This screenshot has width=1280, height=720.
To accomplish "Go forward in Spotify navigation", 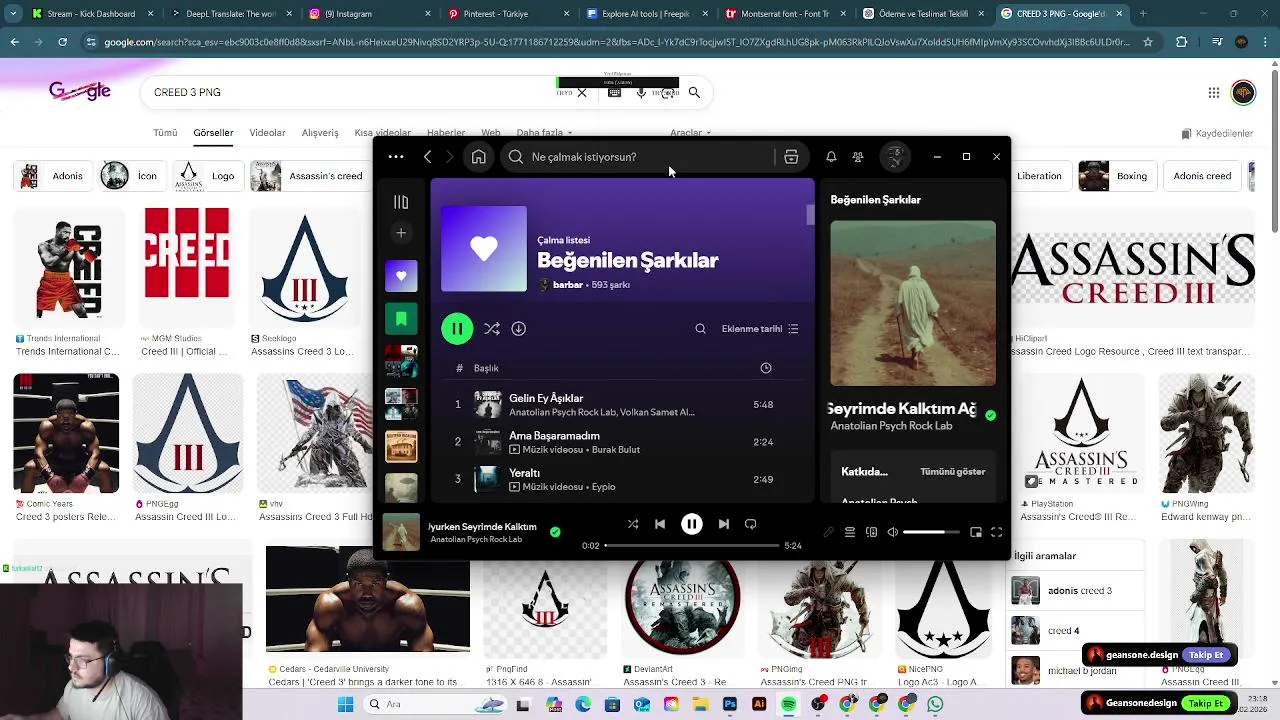I will click(449, 157).
